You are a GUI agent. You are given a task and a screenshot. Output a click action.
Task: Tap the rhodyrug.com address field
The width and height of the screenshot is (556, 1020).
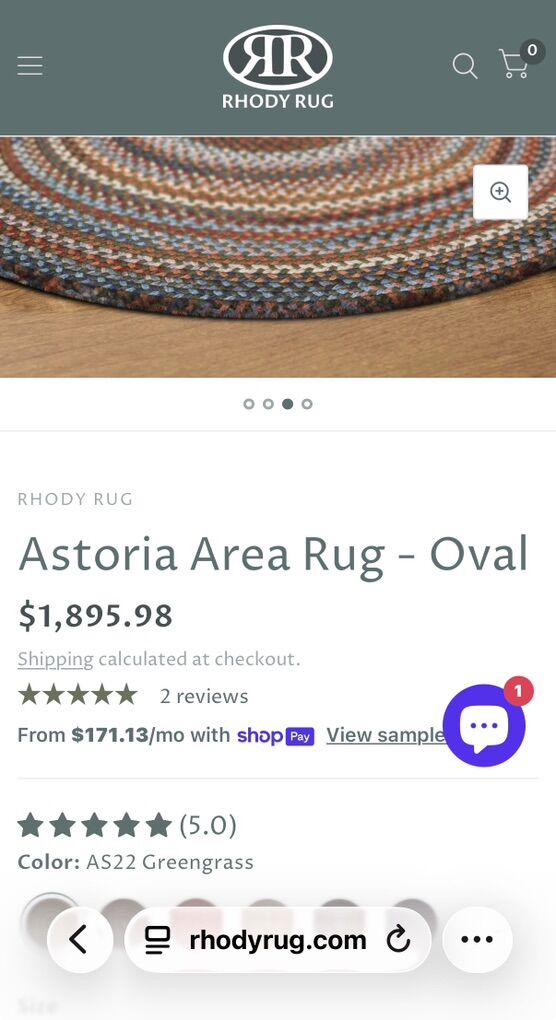278,940
